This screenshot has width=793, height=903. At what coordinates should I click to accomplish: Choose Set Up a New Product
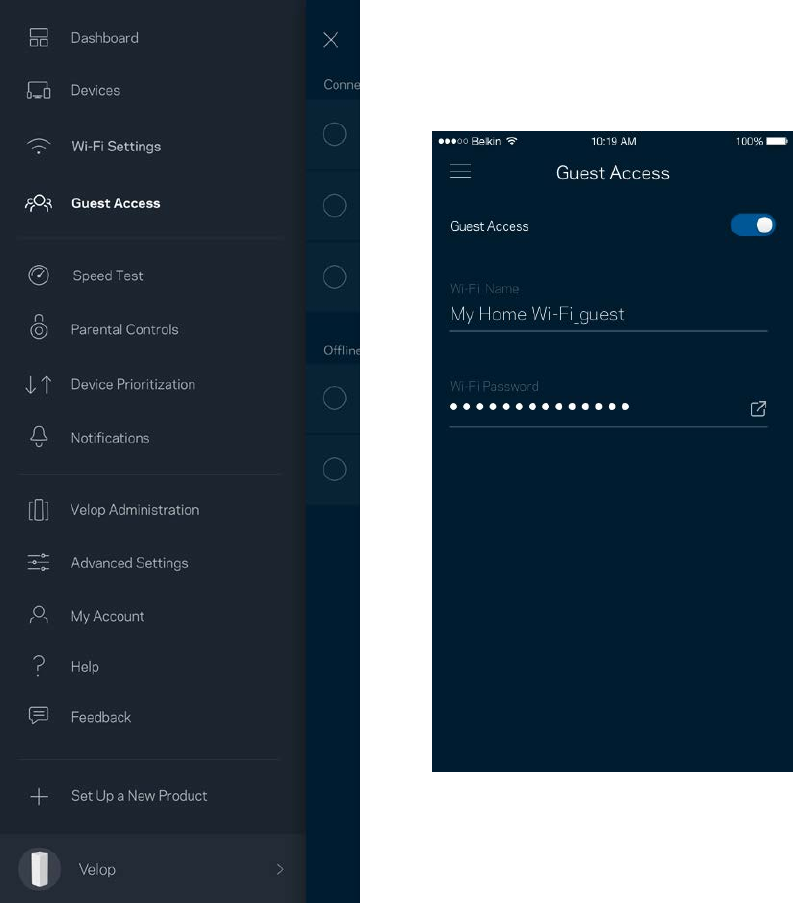(139, 796)
